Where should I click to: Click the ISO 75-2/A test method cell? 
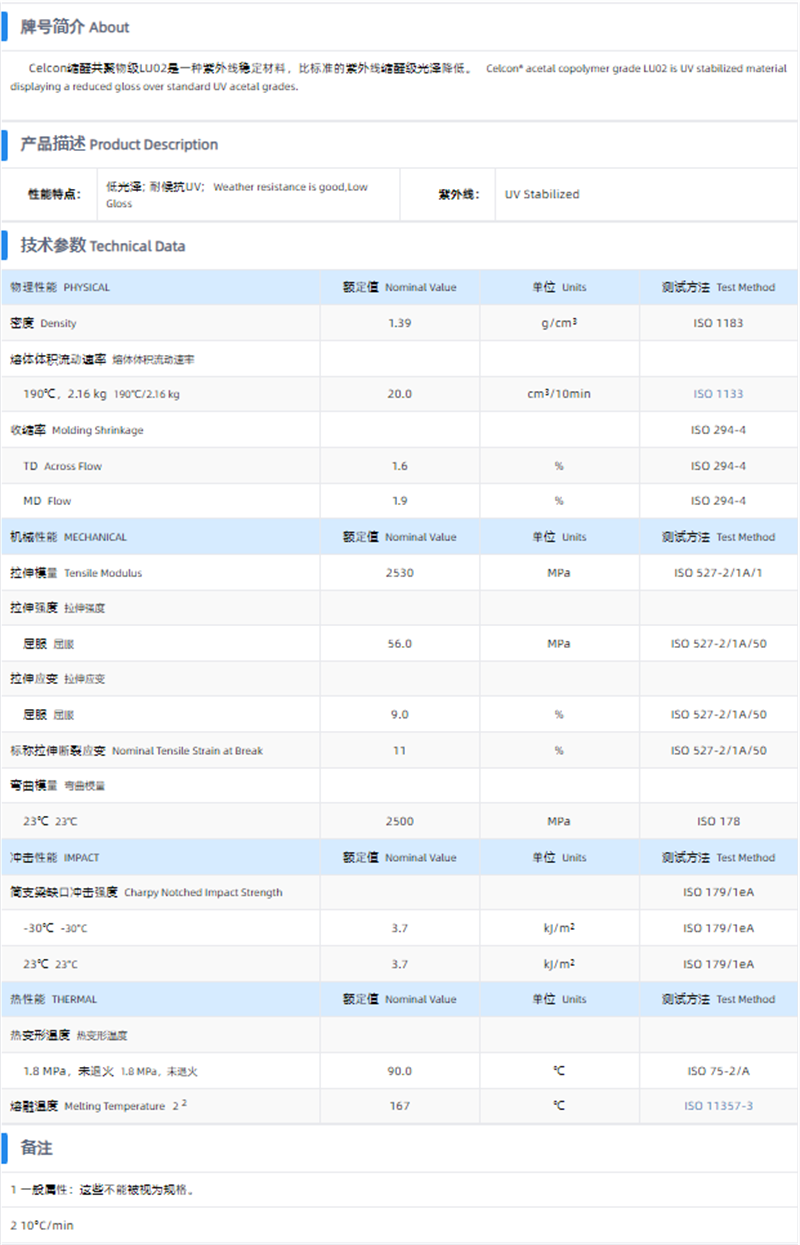tap(718, 1071)
